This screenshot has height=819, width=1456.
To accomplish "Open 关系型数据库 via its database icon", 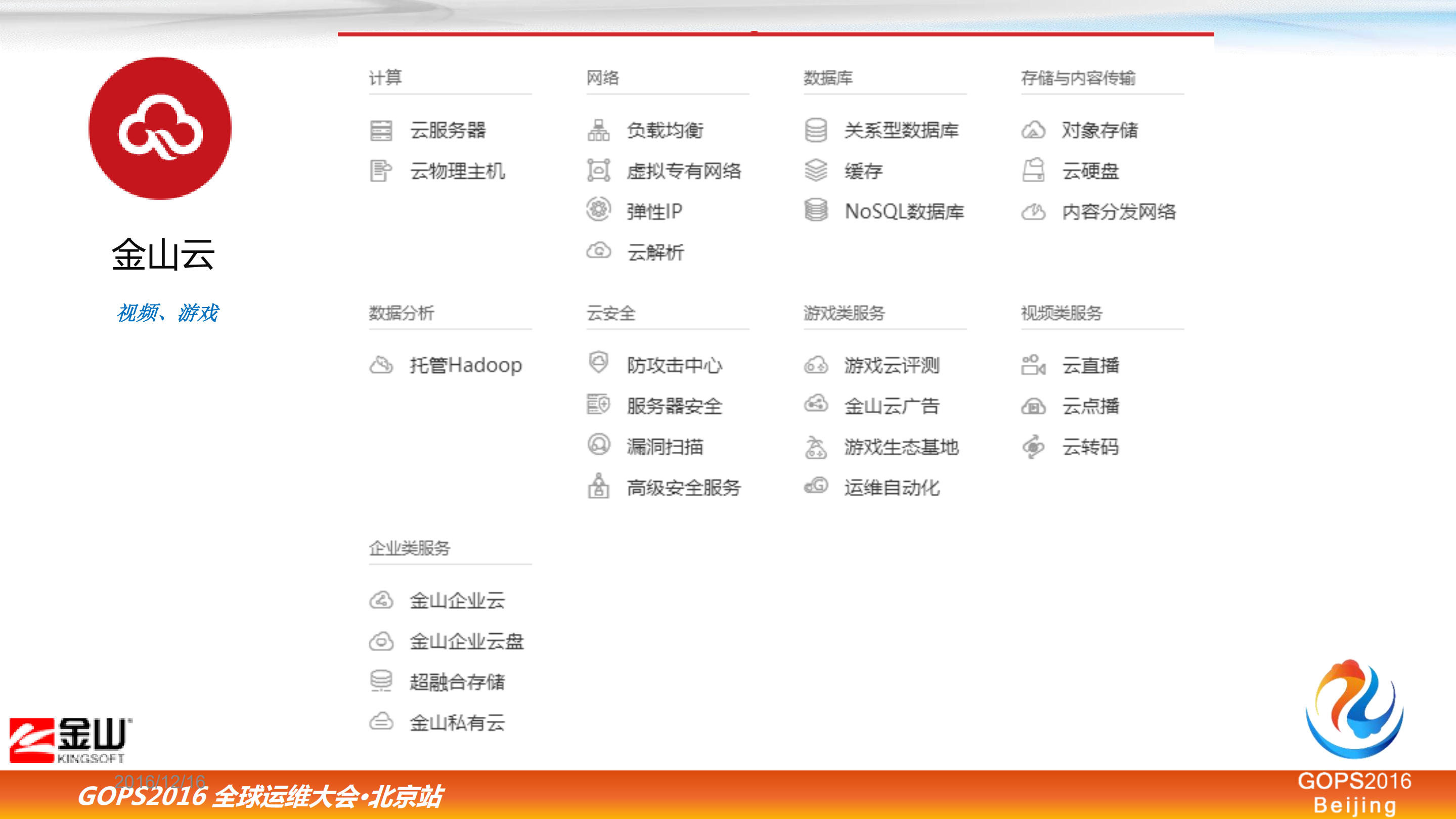I will click(x=816, y=130).
